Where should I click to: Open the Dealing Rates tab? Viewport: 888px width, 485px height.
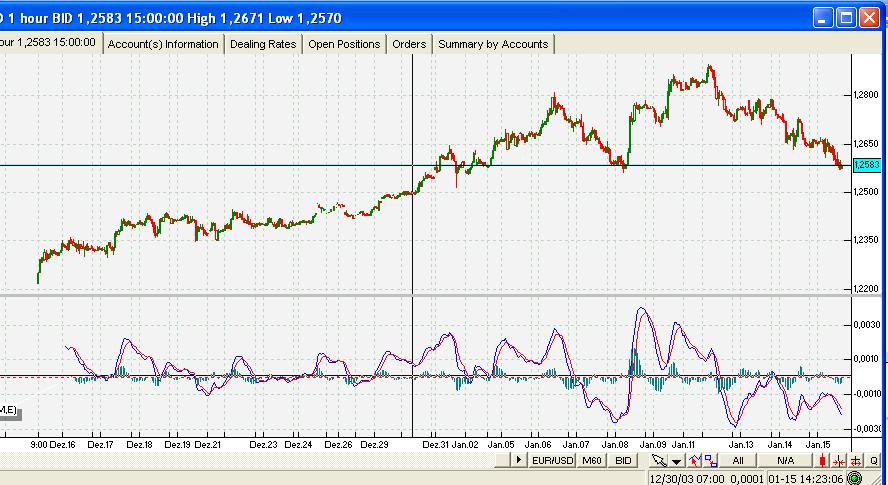click(x=263, y=44)
